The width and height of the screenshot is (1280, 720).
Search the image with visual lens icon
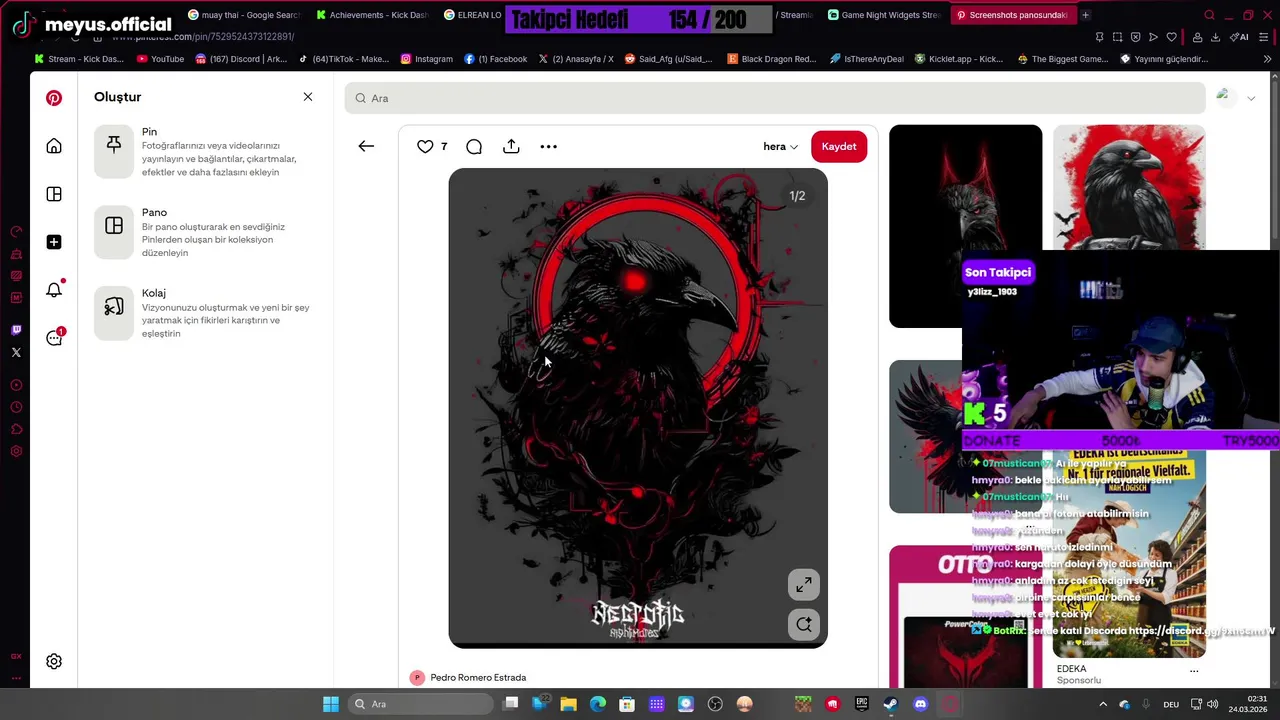(804, 624)
